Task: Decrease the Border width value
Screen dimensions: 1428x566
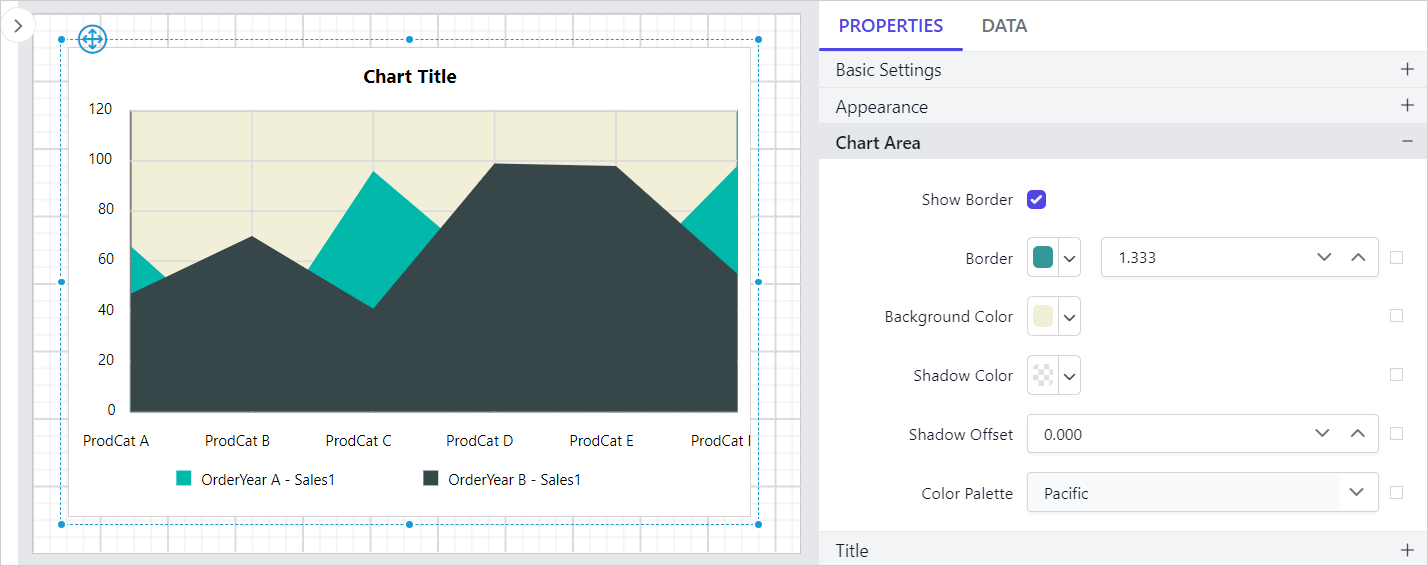Action: click(1324, 258)
